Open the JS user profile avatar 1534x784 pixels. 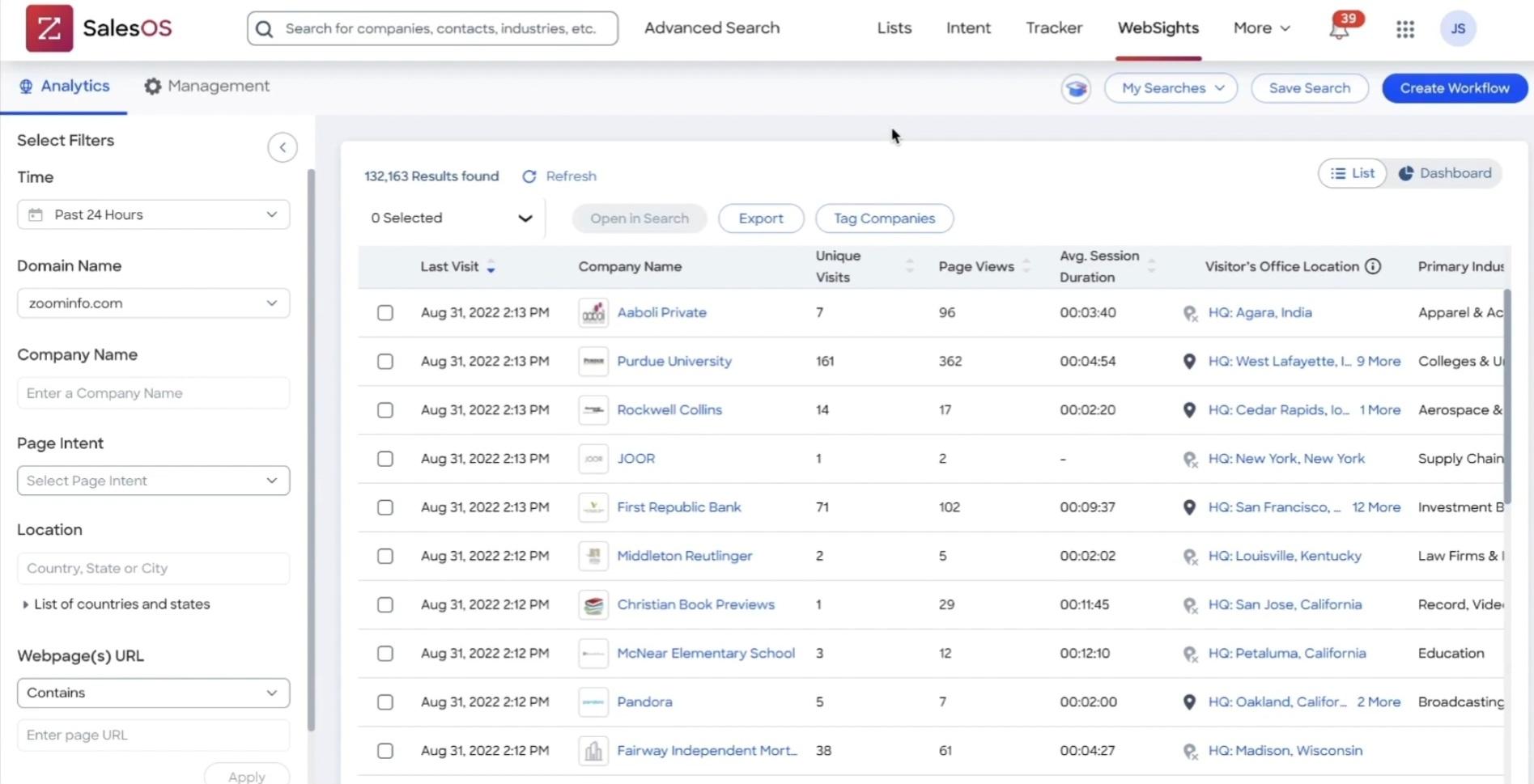(x=1458, y=28)
